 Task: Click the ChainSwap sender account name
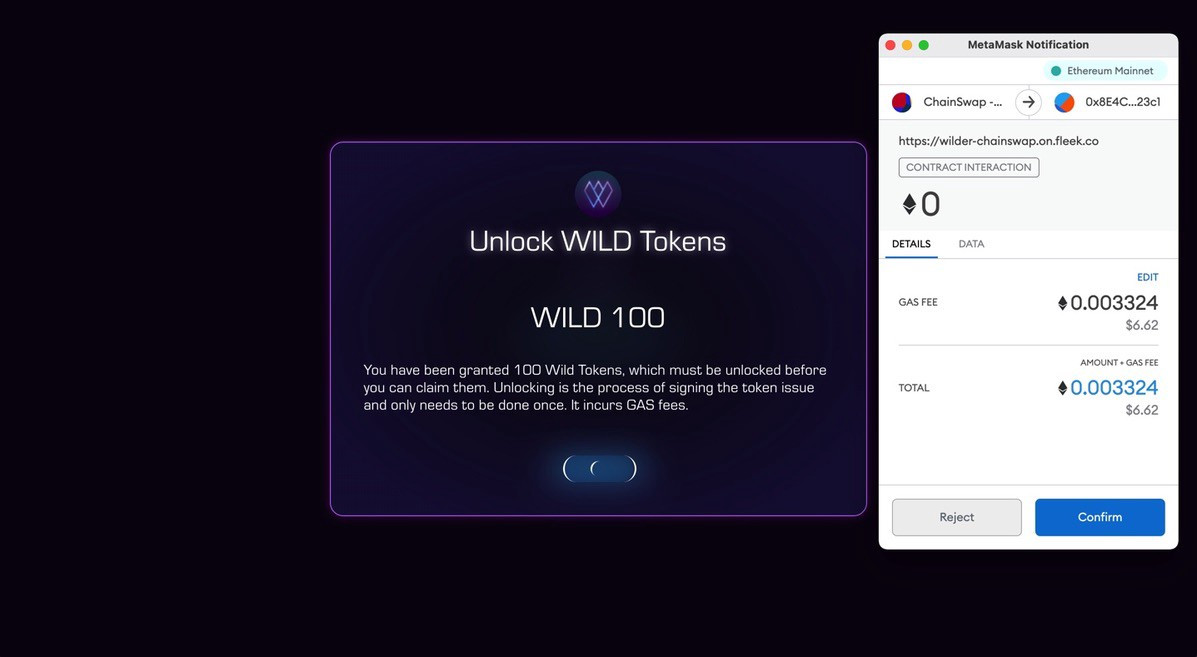coord(963,102)
